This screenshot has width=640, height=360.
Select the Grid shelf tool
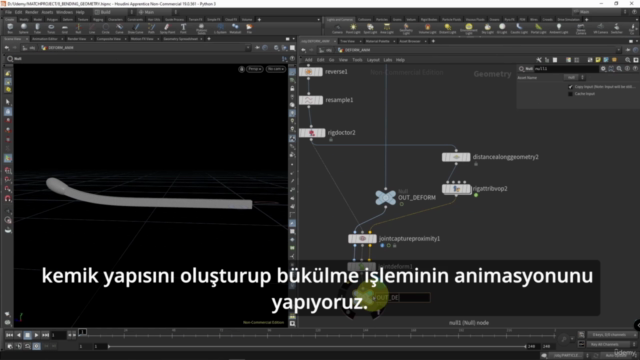pos(64,28)
